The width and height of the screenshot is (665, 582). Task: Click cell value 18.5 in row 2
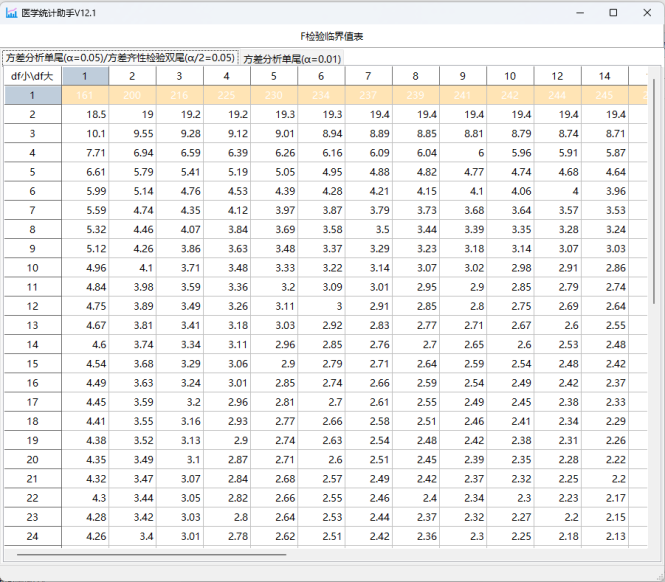85,114
